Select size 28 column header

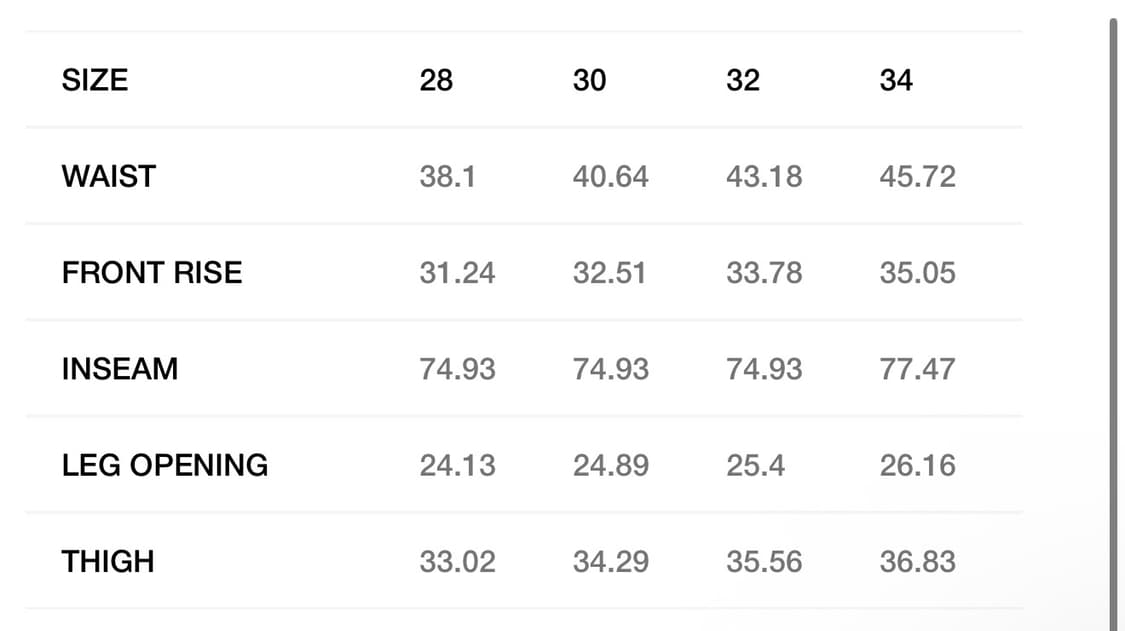coord(436,80)
